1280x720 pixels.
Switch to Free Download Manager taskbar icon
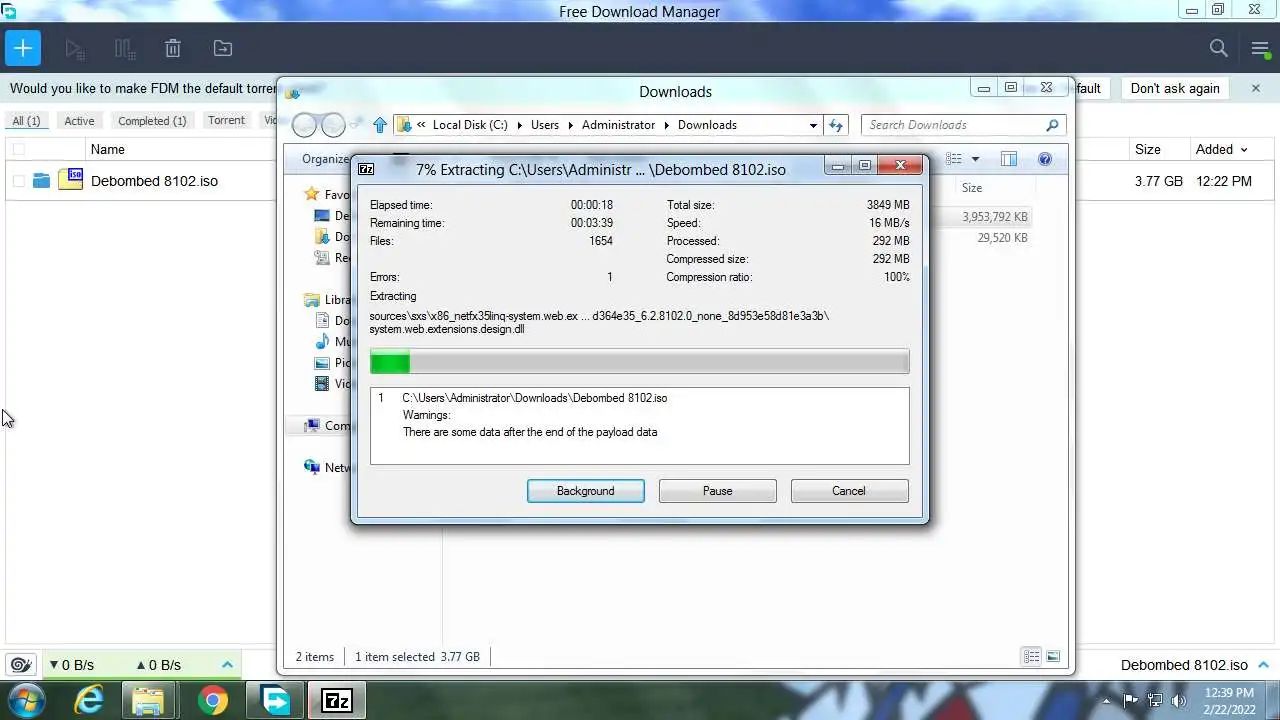[x=273, y=700]
